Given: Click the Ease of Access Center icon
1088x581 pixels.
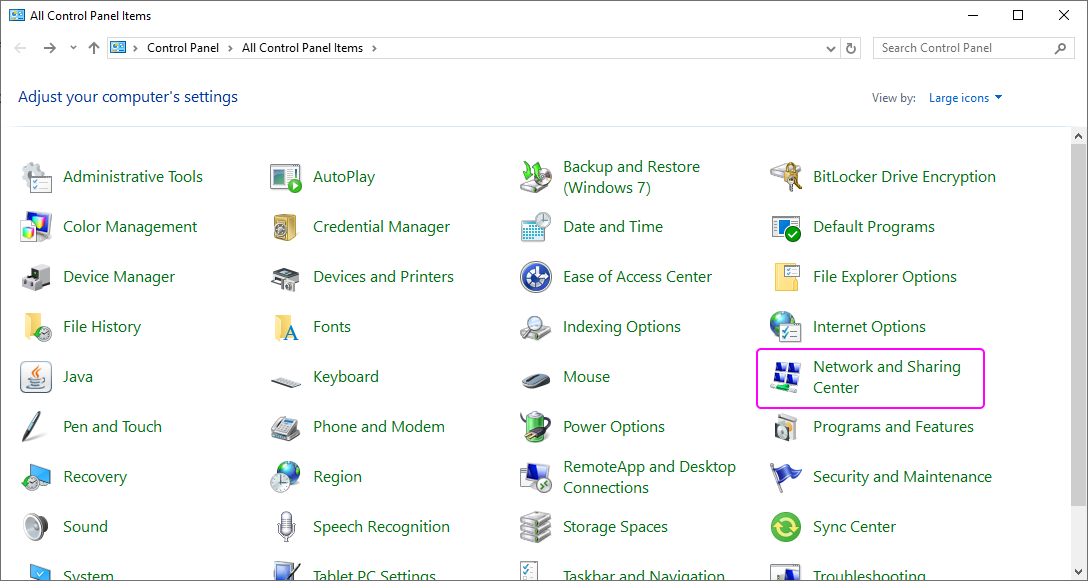Looking at the screenshot, I should [x=536, y=277].
